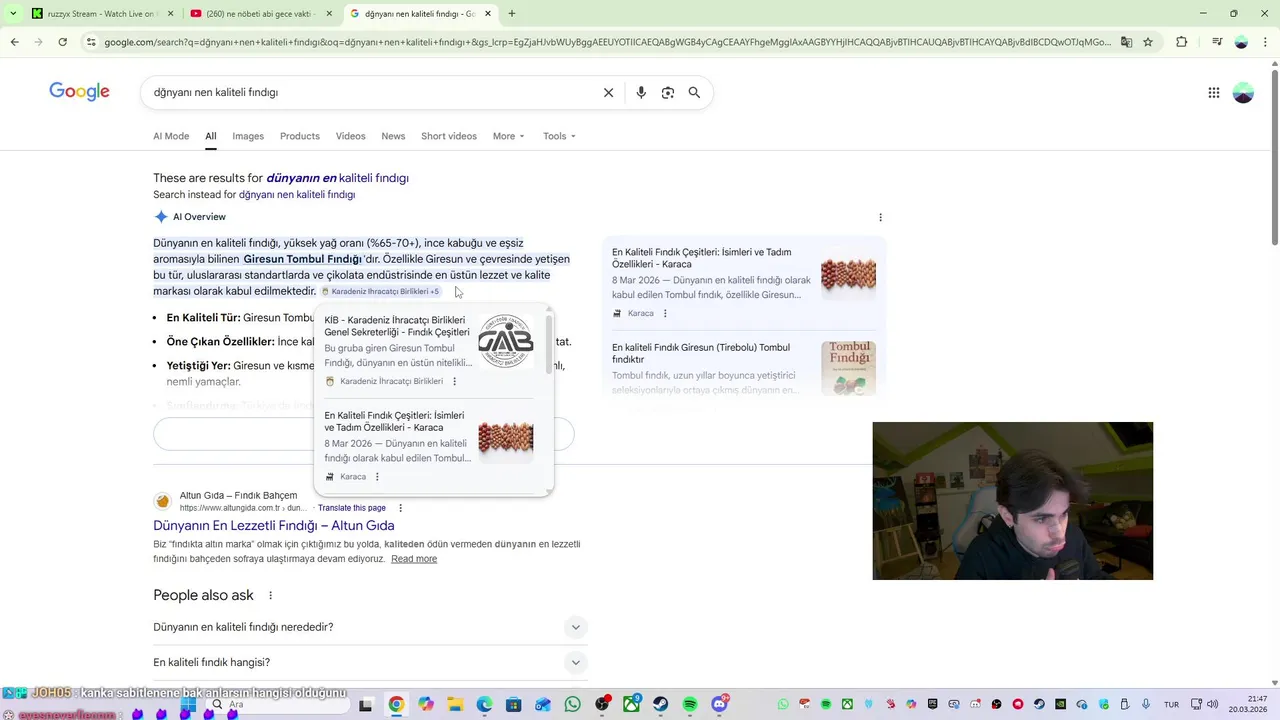
Task: Open Chrome menu three-dot button
Action: [x=1264, y=42]
